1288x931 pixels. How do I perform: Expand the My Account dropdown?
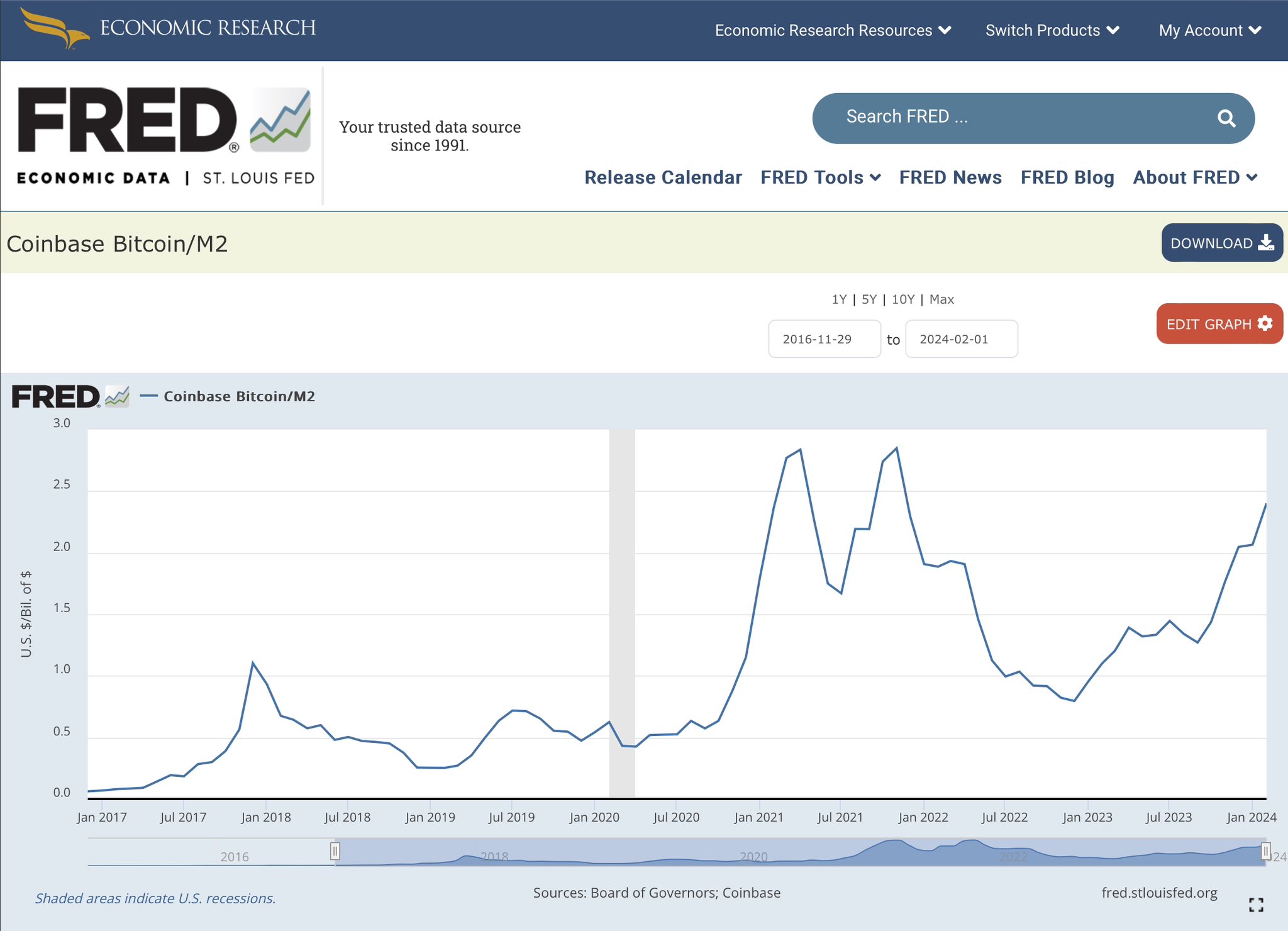pyautogui.click(x=1209, y=30)
